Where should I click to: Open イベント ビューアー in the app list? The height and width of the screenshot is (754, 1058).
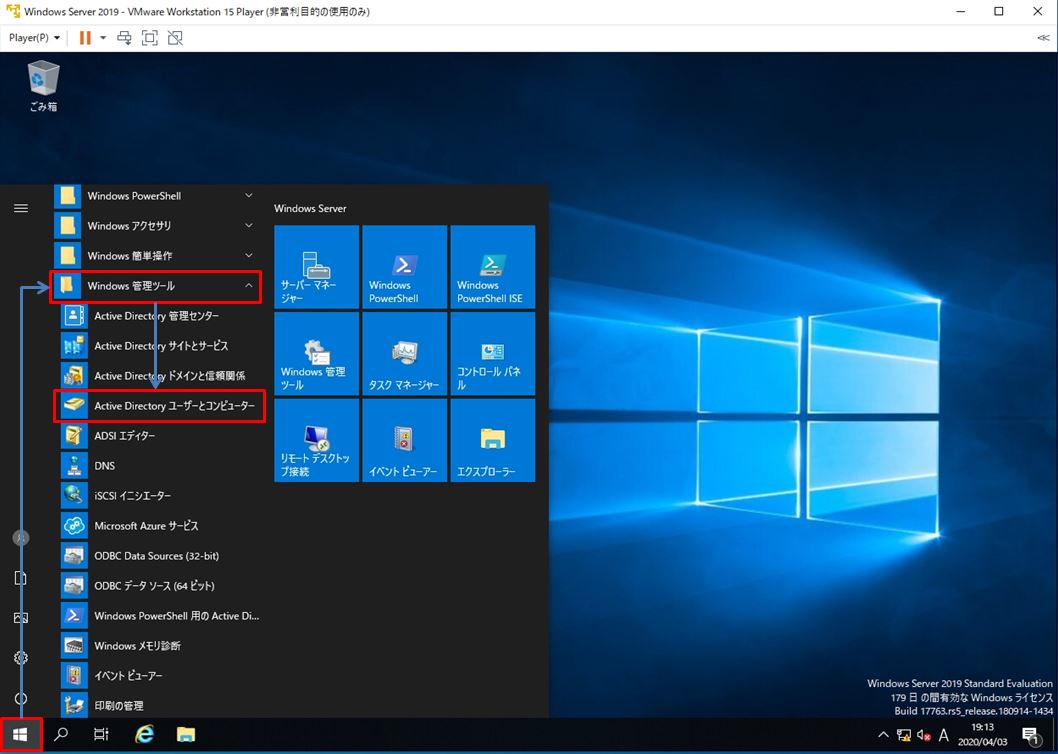click(161, 676)
